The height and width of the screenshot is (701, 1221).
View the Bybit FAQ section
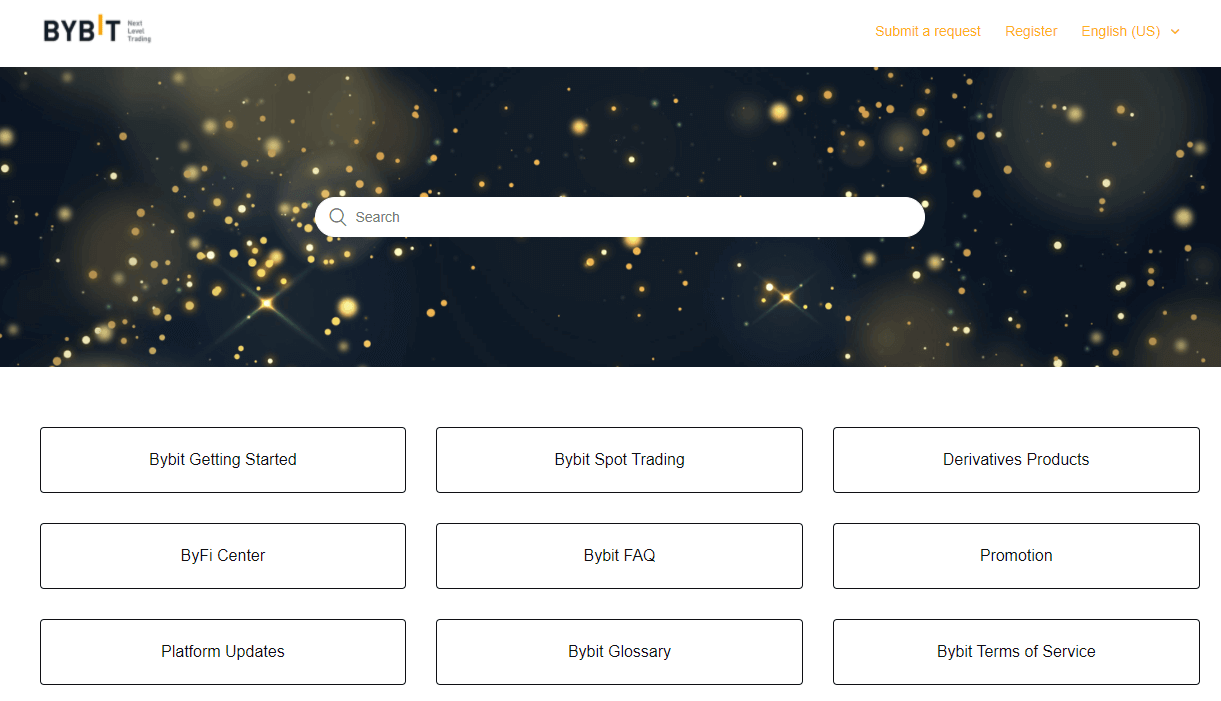[619, 556]
